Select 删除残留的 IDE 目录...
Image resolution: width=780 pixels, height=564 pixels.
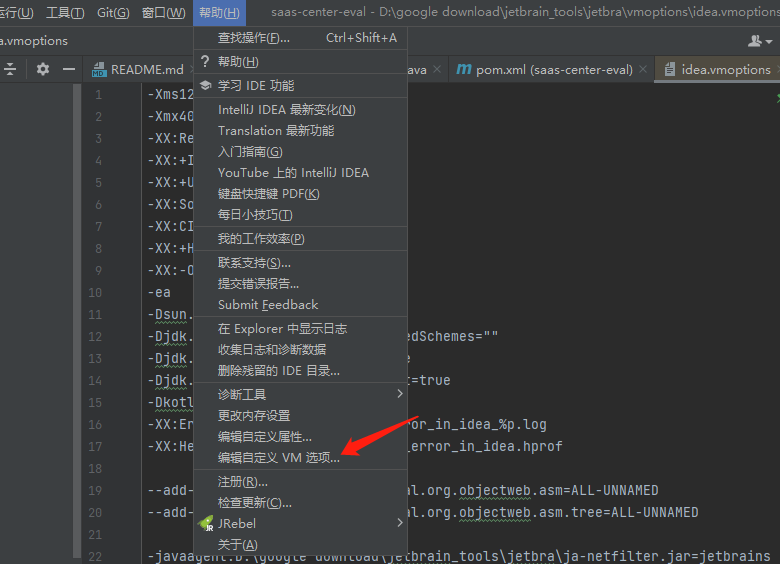click(x=300, y=371)
